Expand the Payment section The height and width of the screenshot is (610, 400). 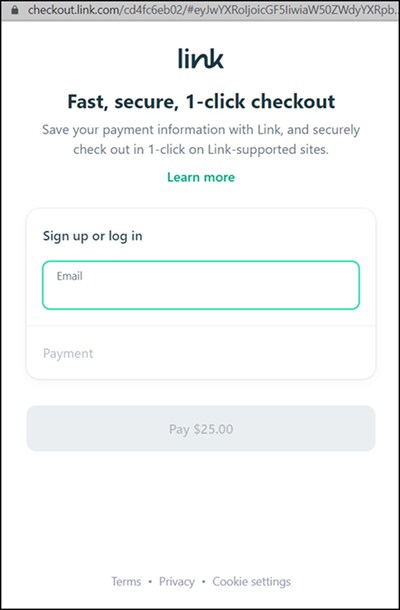pyautogui.click(x=201, y=353)
